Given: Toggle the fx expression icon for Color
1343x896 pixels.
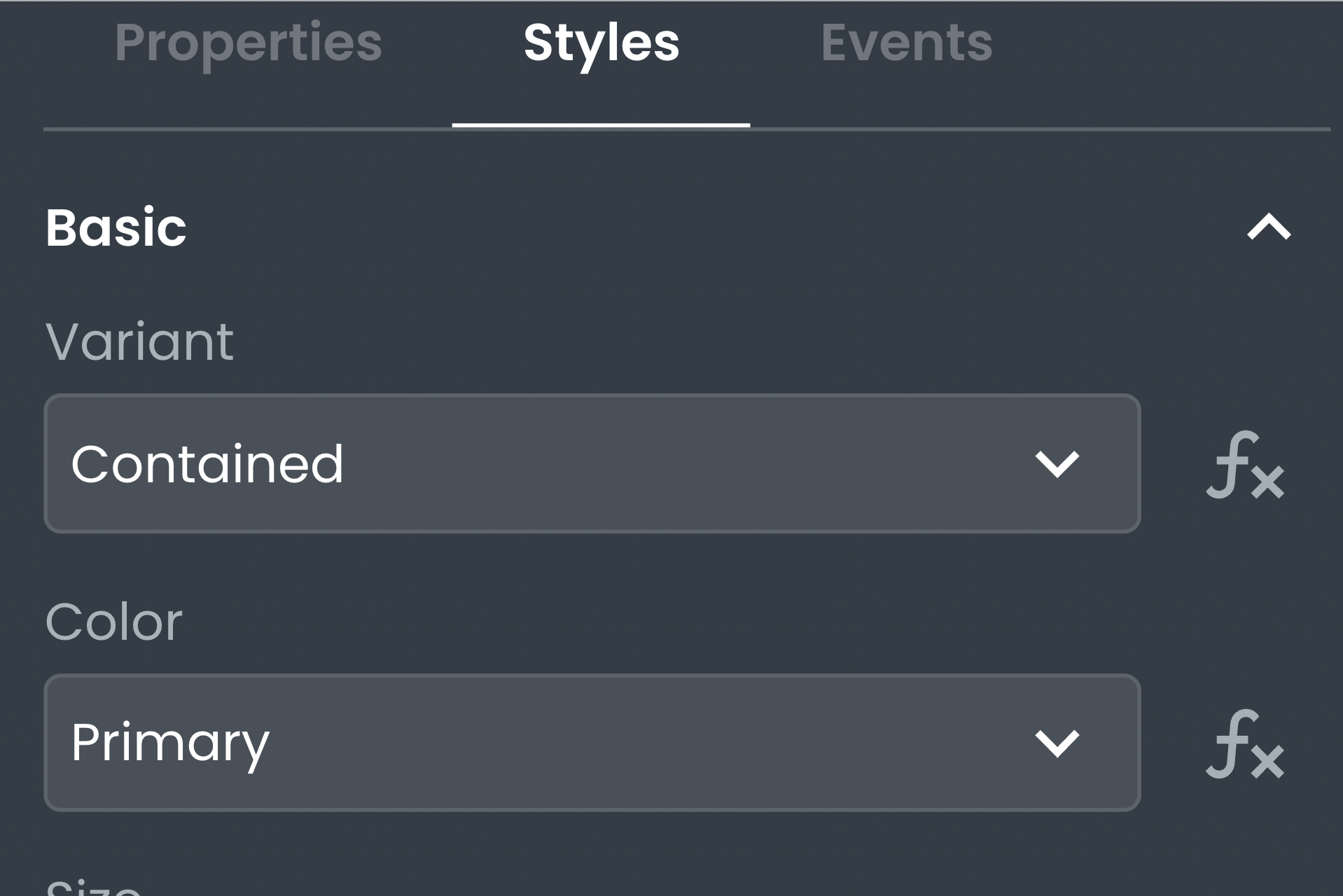Looking at the screenshot, I should [x=1245, y=745].
